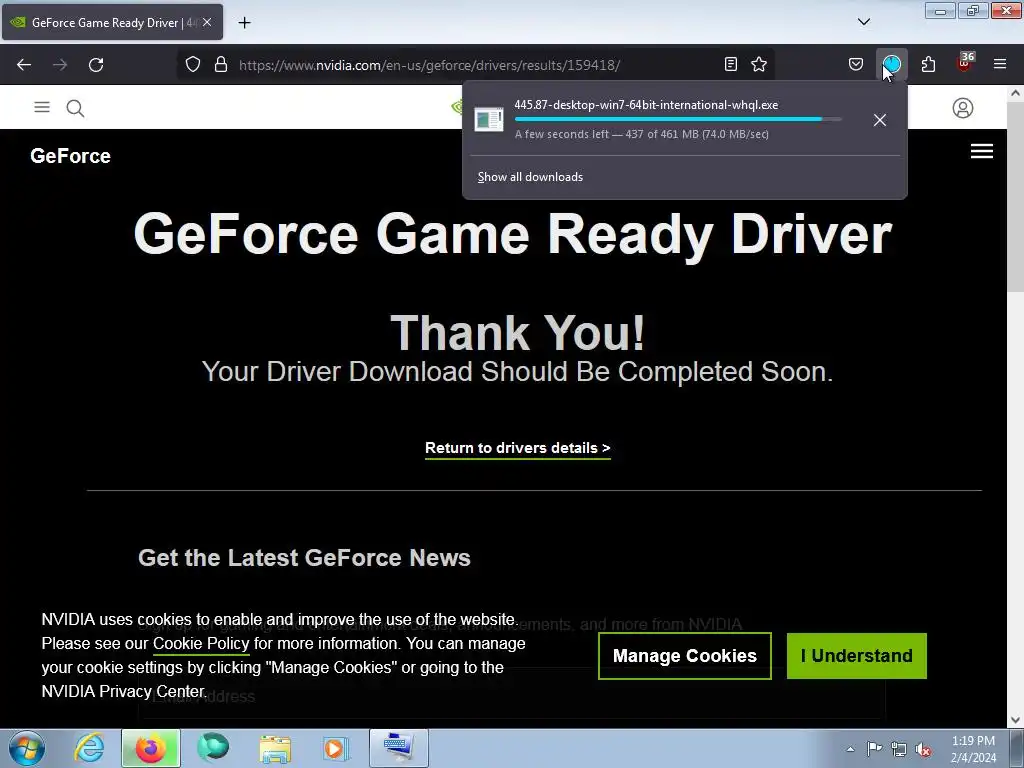Follow Return to drivers details link
The image size is (1024, 768).
coord(518,448)
